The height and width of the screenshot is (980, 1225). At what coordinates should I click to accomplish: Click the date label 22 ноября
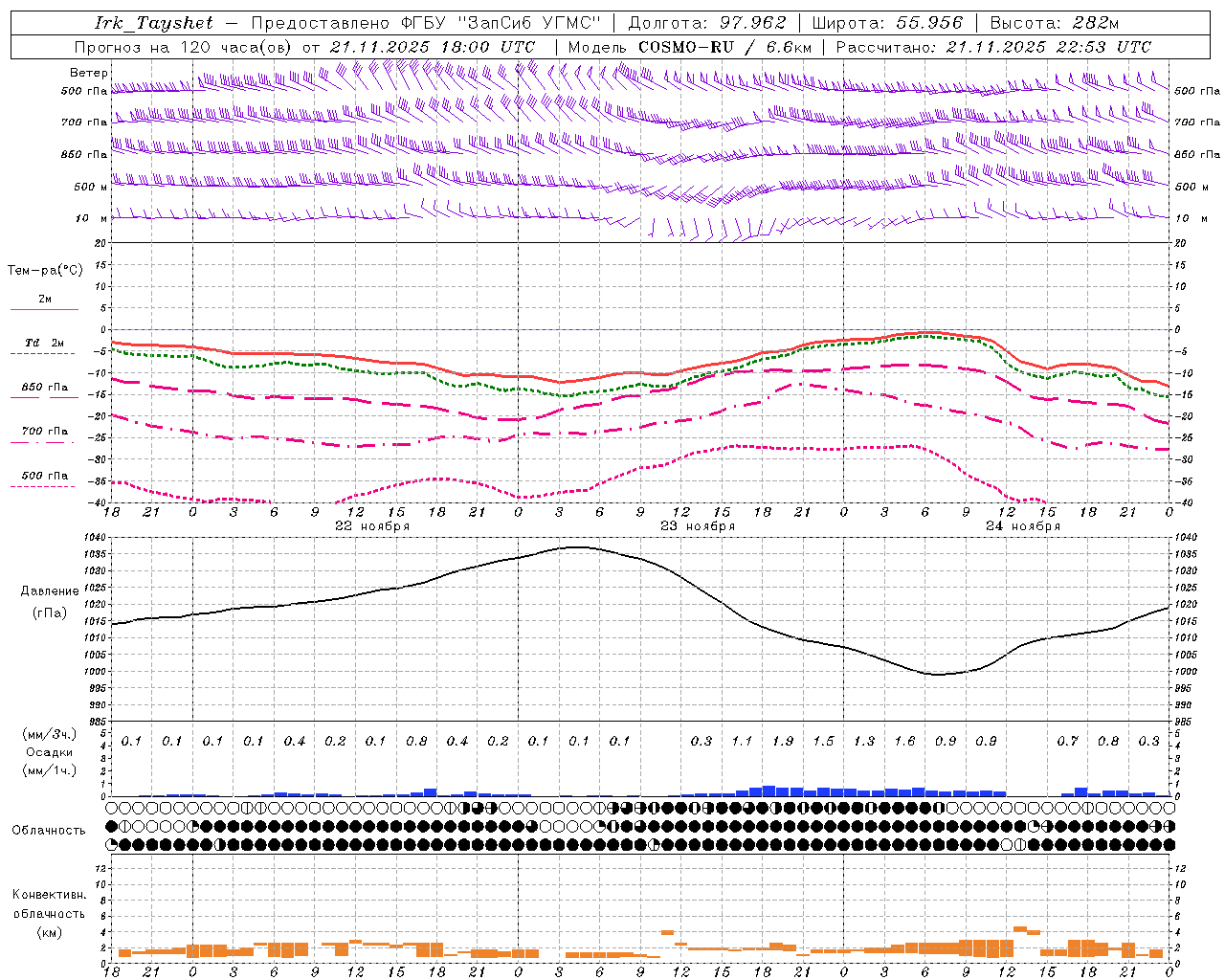pos(372,526)
